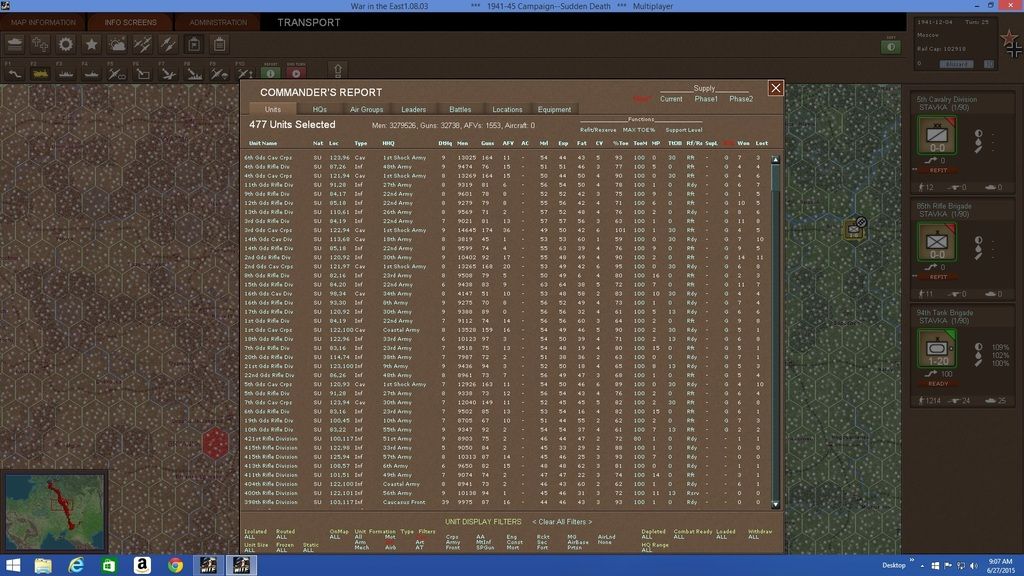
Task: Click the red End Turn play button
Action: (x=296, y=73)
